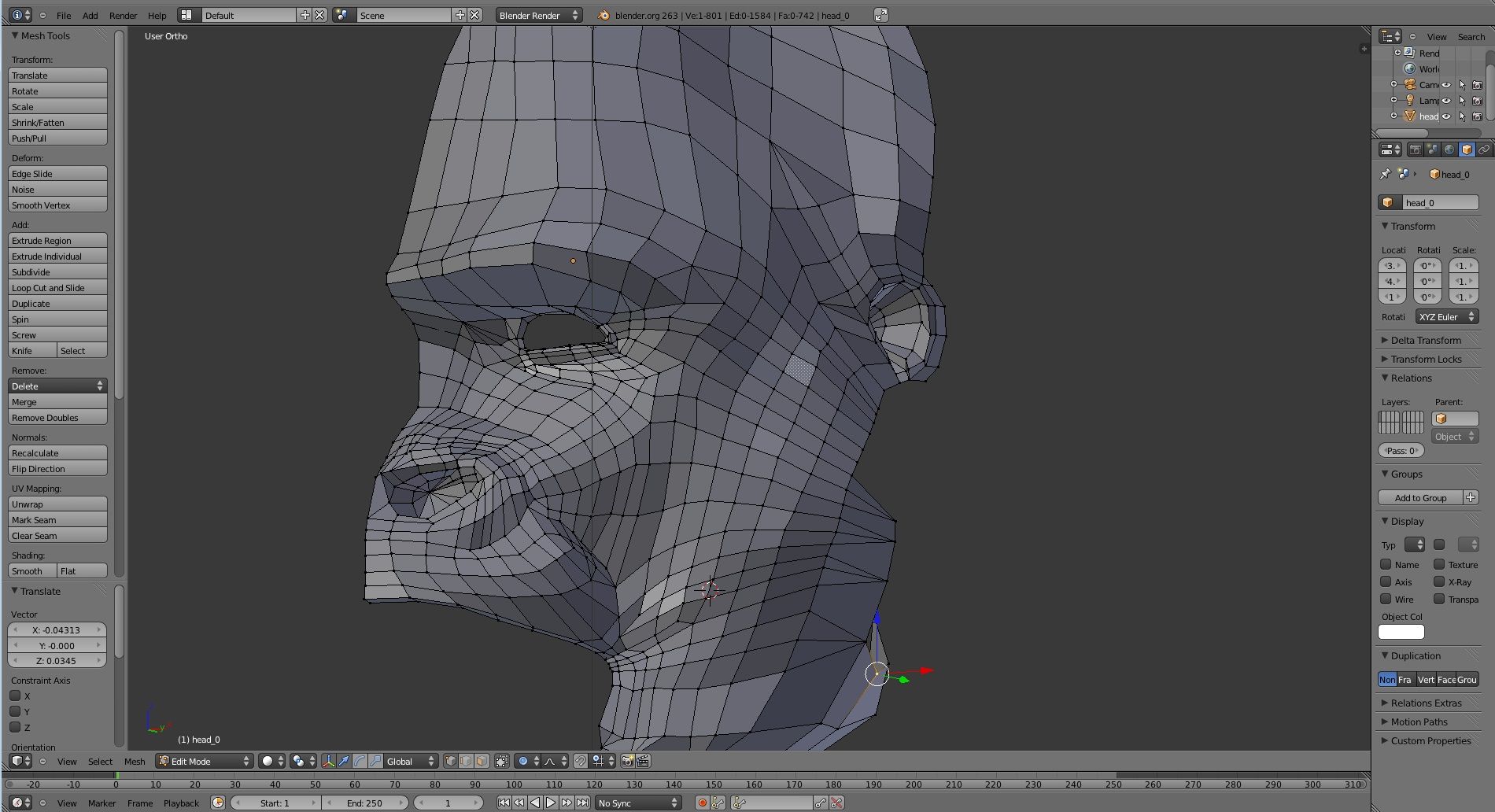Hide the head object via eye icon
Viewport: 1495px width, 812px height.
tap(1445, 116)
